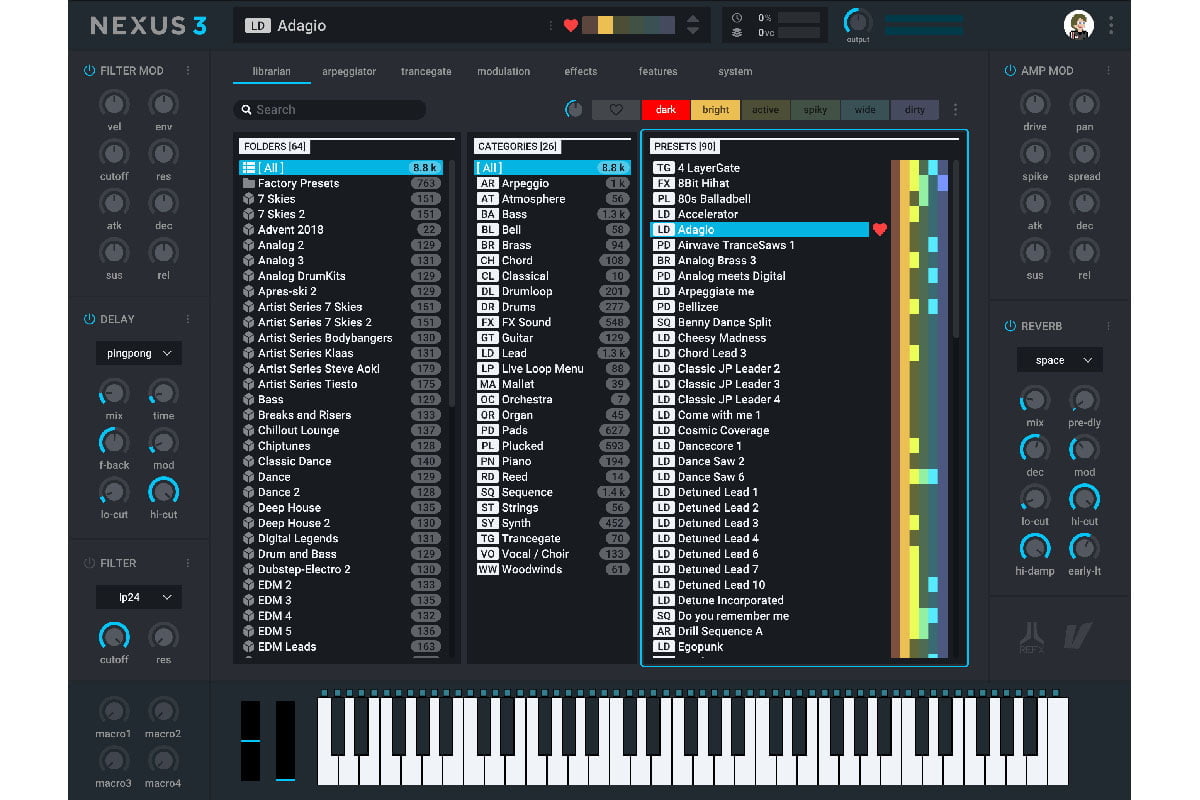Screen dimensions: 1200x800
Task: Toggle the 'spiky' tag filter
Action: coord(815,110)
